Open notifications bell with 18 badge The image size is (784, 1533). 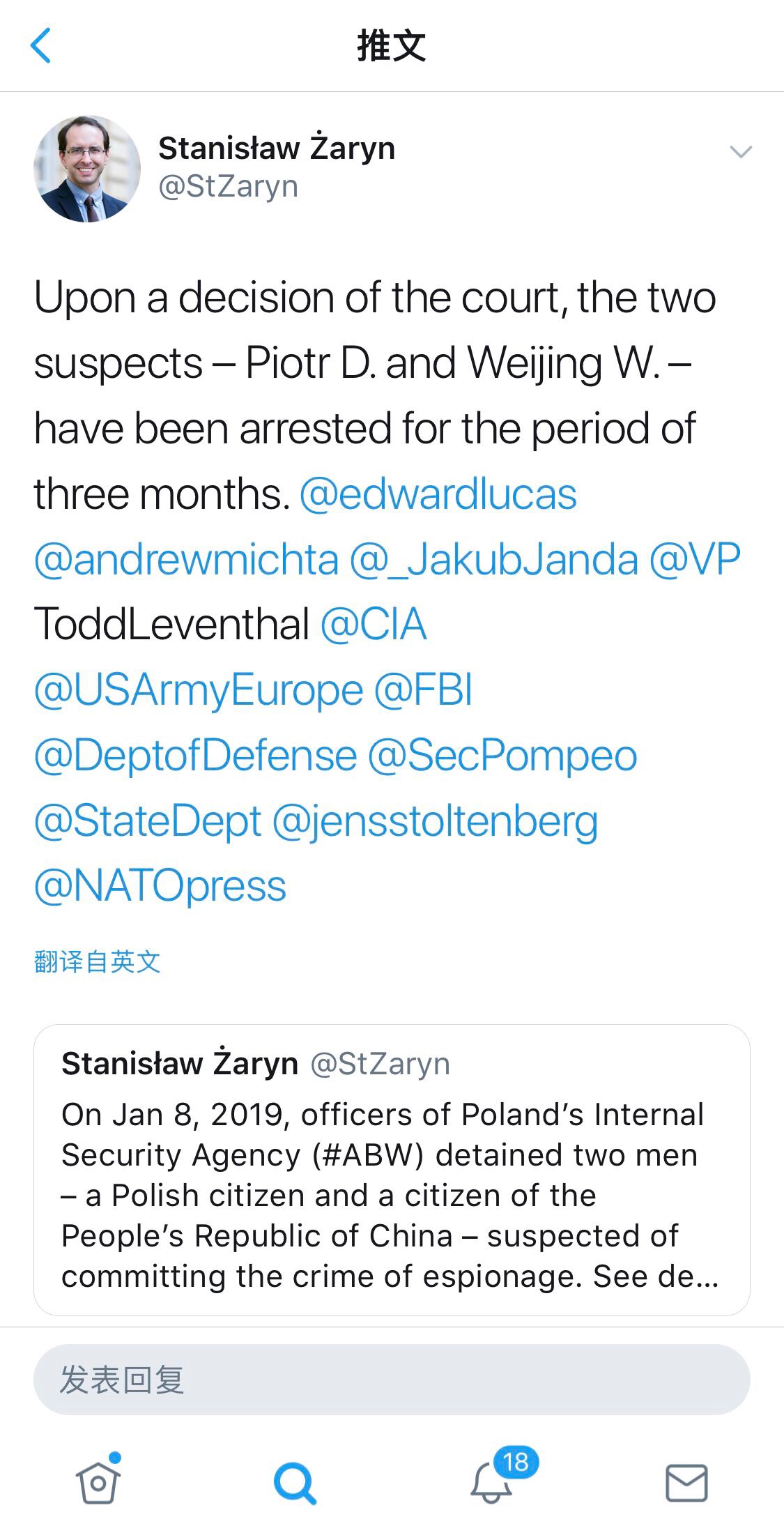(492, 1481)
